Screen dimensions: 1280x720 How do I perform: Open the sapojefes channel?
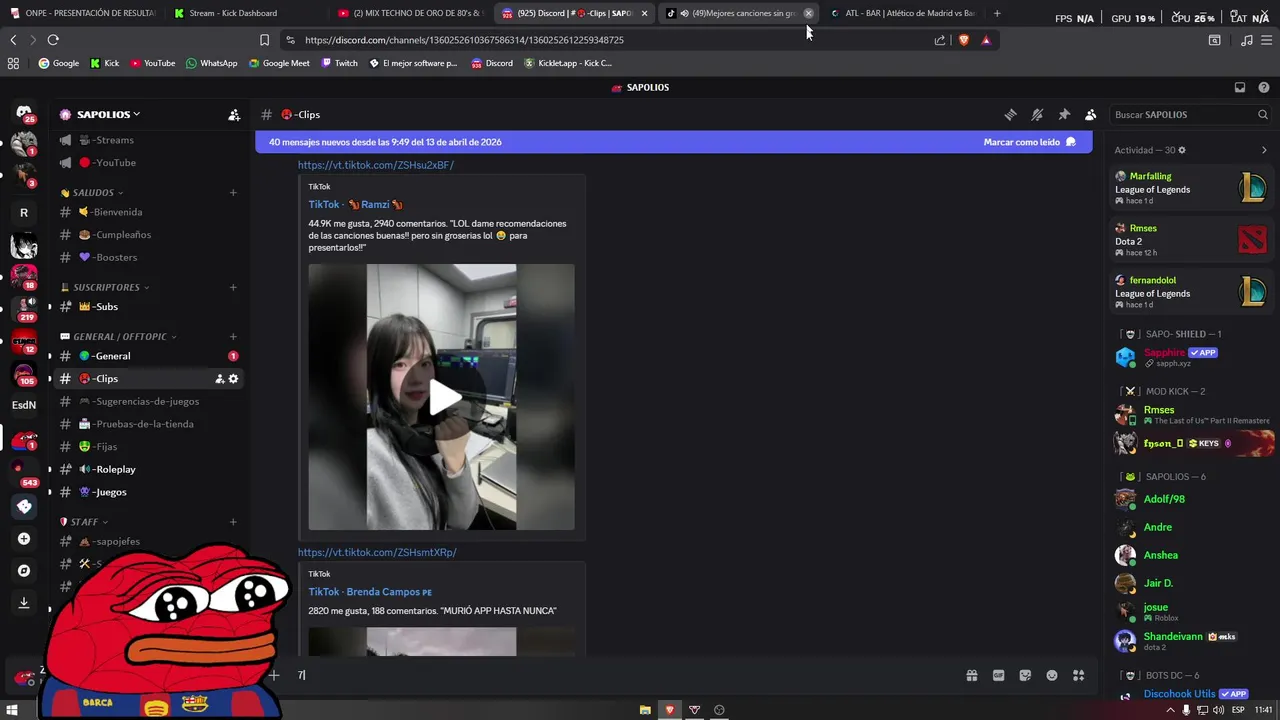tap(148, 541)
